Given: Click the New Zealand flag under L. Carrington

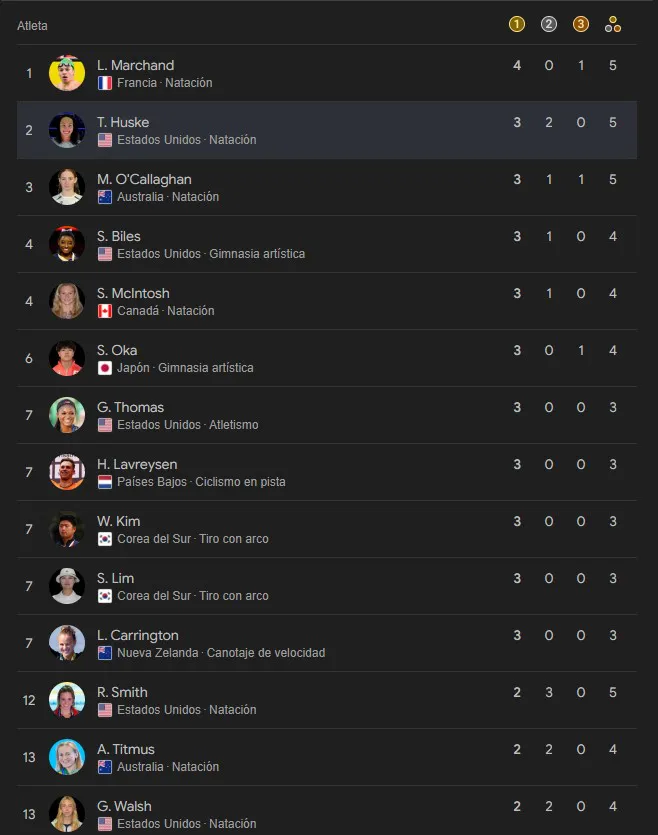Looking at the screenshot, I should click(x=105, y=653).
